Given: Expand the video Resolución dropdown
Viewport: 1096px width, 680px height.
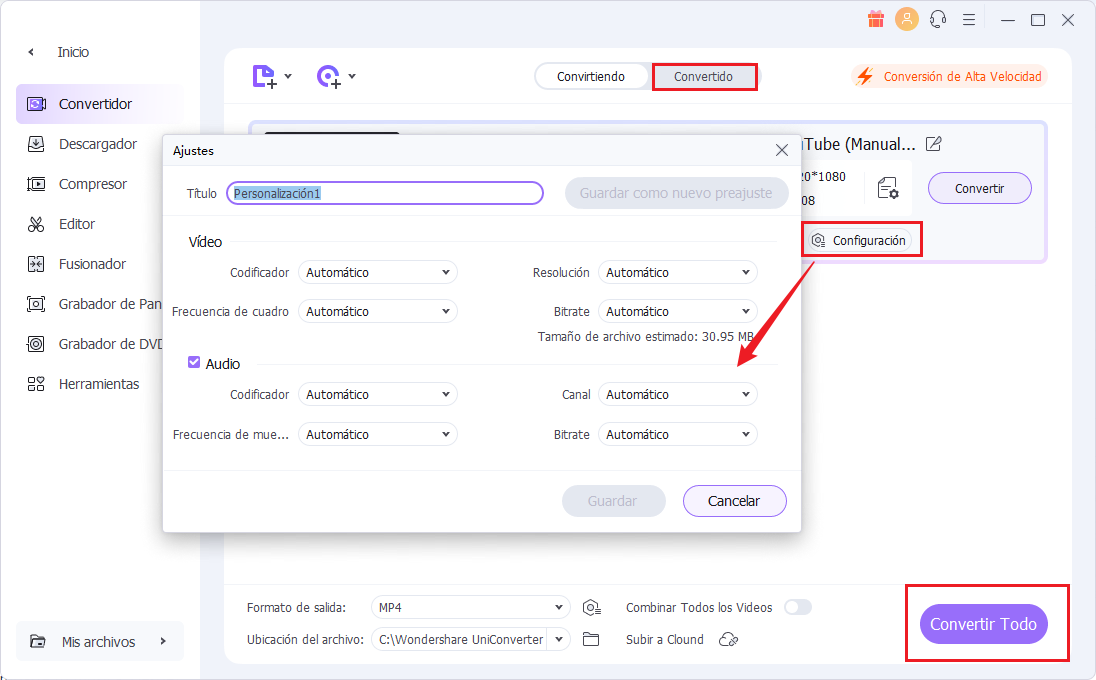Looking at the screenshot, I should coord(677,272).
